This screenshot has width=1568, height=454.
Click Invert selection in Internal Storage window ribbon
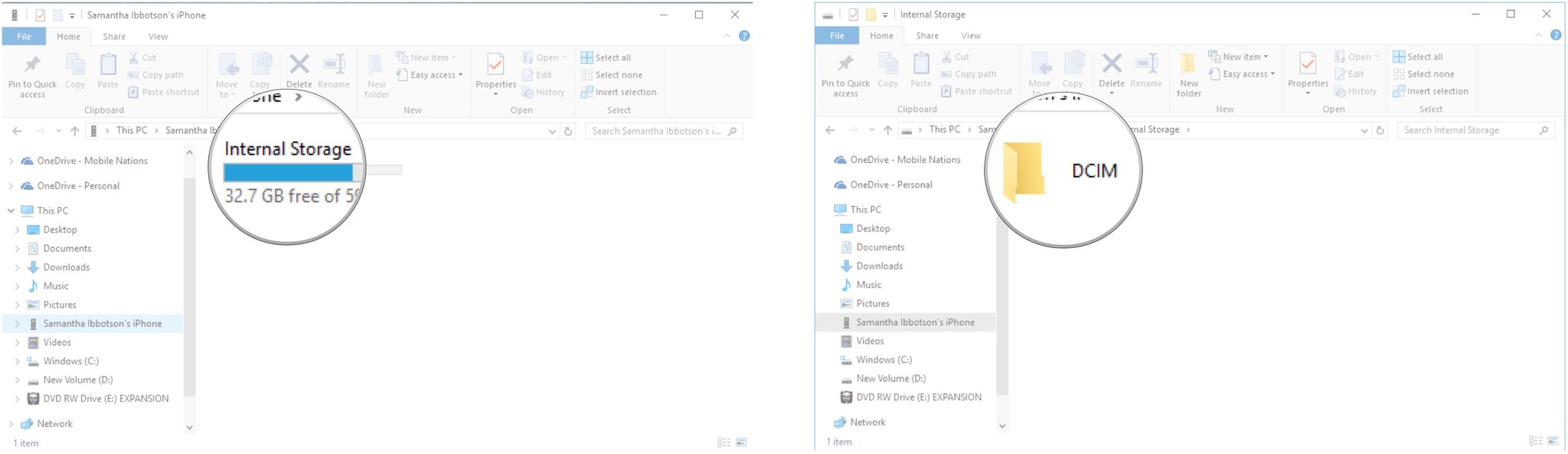(1430, 91)
